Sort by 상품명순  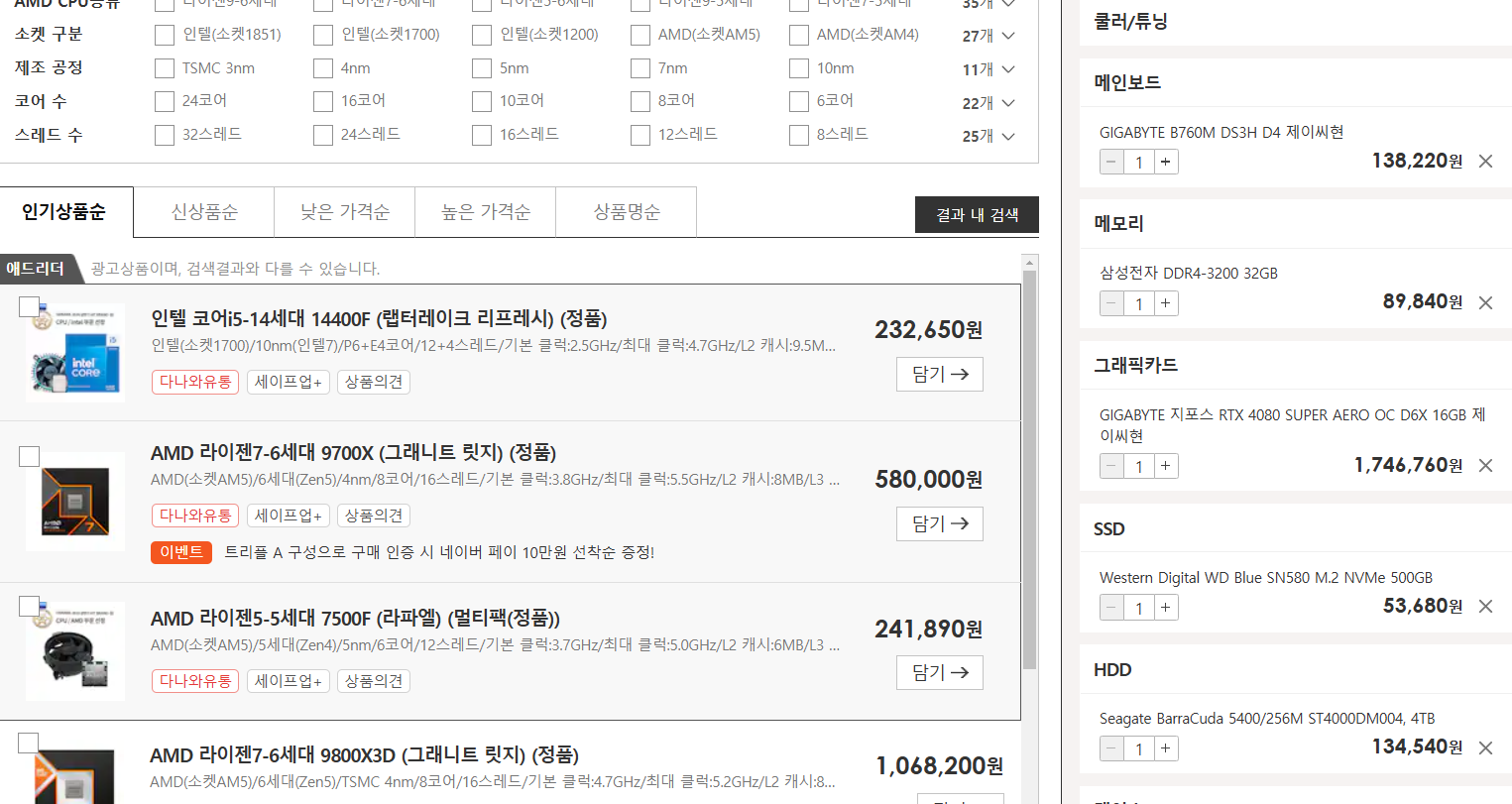(x=627, y=212)
